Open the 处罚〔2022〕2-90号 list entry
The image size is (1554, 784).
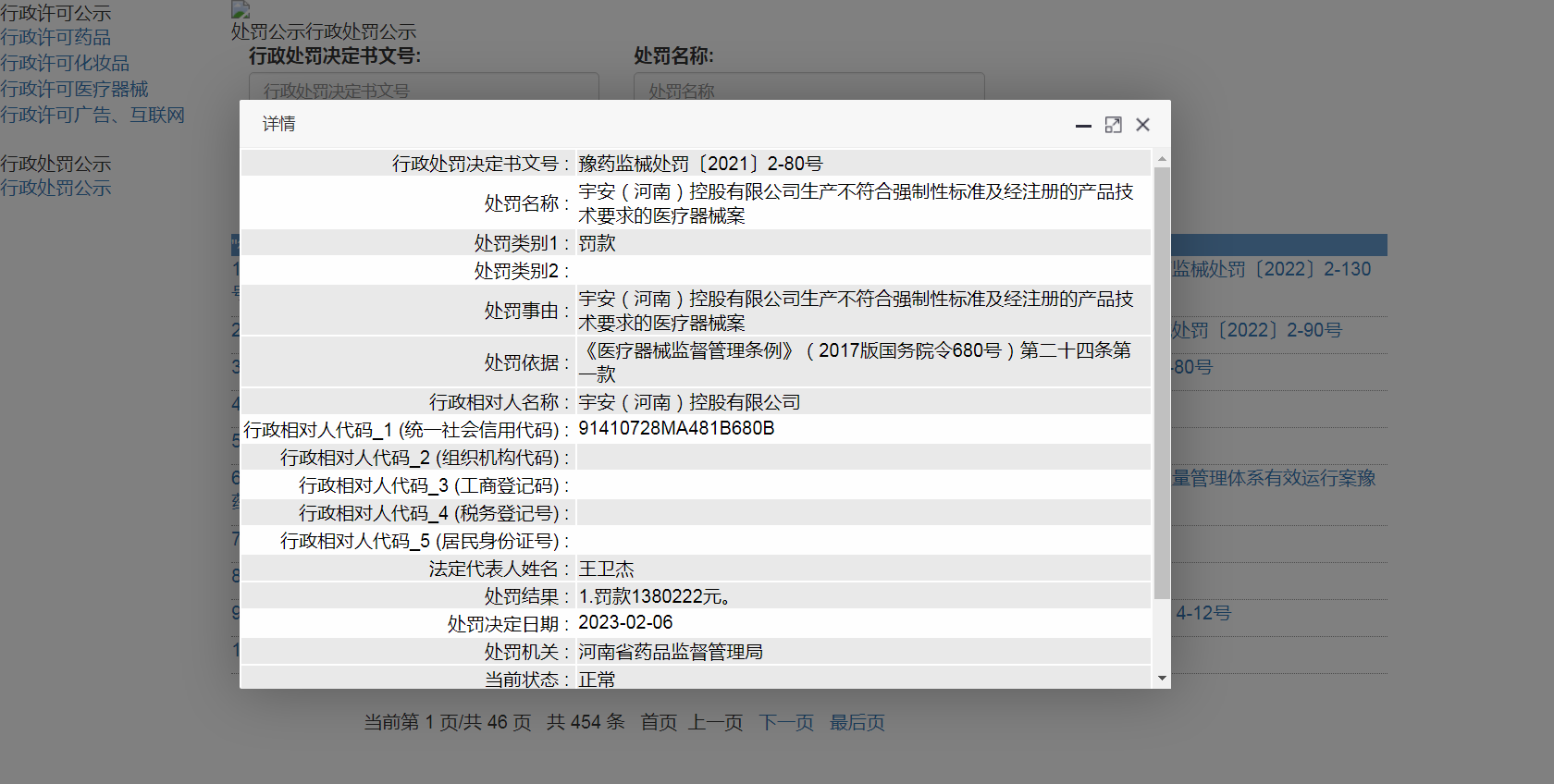1256,331
